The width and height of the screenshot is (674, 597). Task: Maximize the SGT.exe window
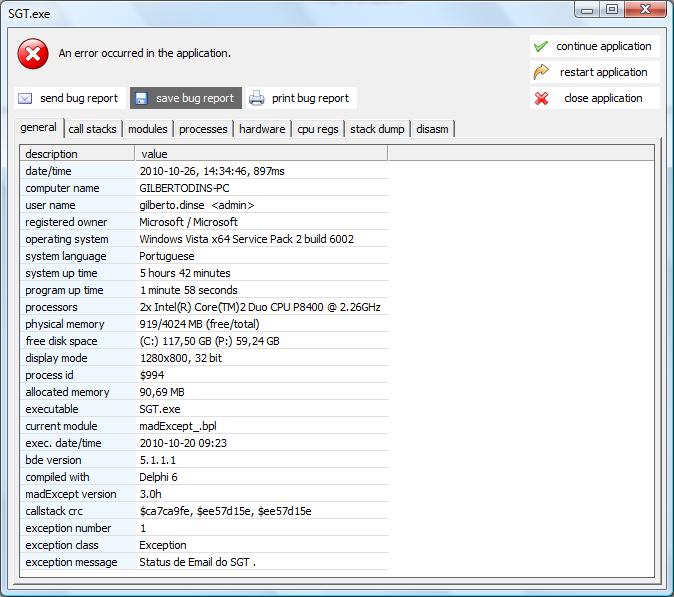611,9
